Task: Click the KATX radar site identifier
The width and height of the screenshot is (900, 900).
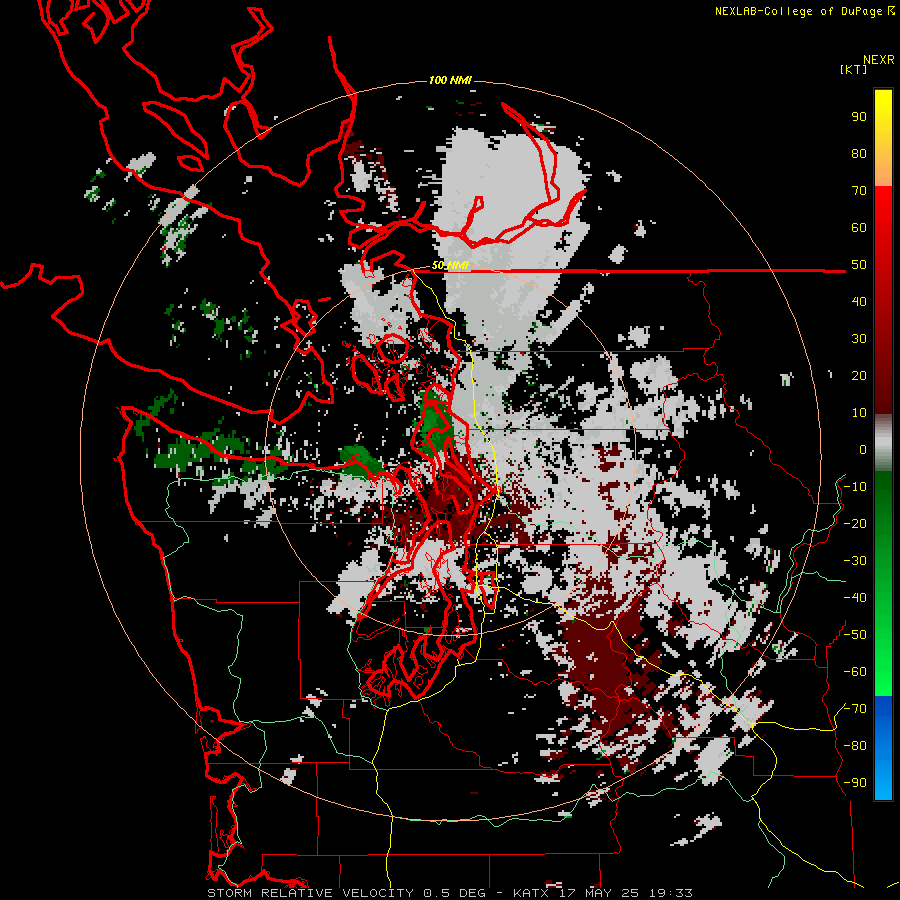Action: pos(531,893)
